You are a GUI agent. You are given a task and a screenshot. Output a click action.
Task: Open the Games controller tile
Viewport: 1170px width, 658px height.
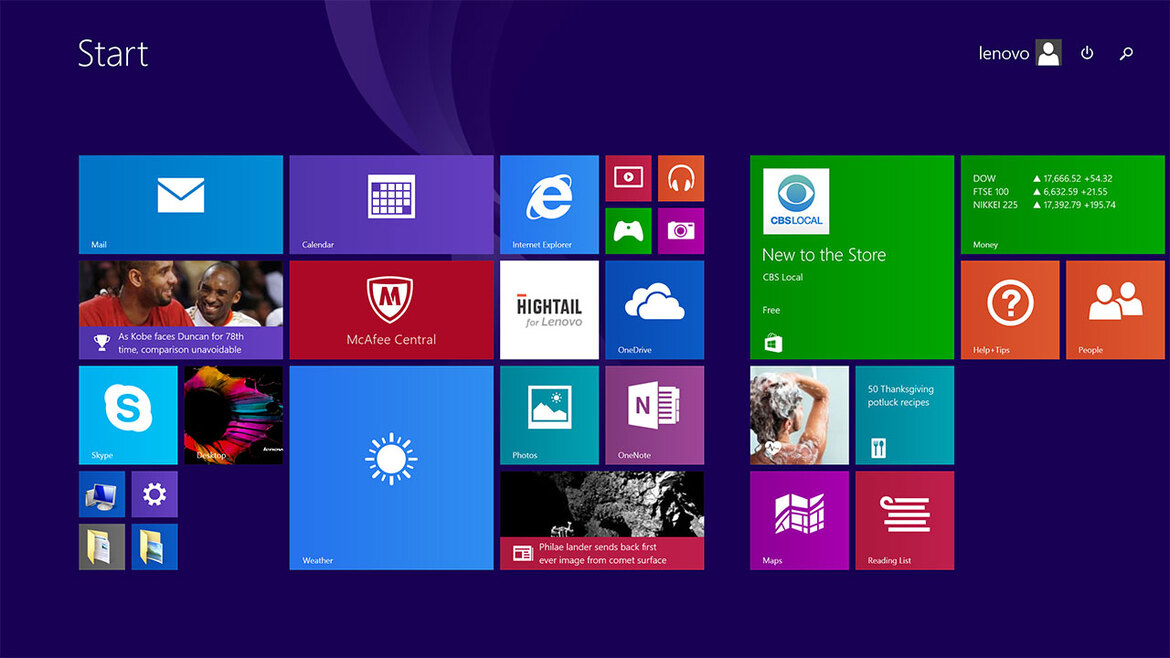coord(628,231)
